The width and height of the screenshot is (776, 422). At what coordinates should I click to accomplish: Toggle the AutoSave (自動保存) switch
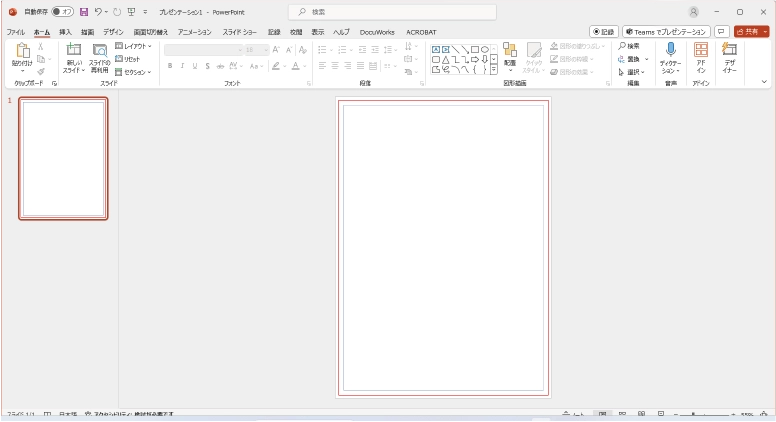pos(62,12)
